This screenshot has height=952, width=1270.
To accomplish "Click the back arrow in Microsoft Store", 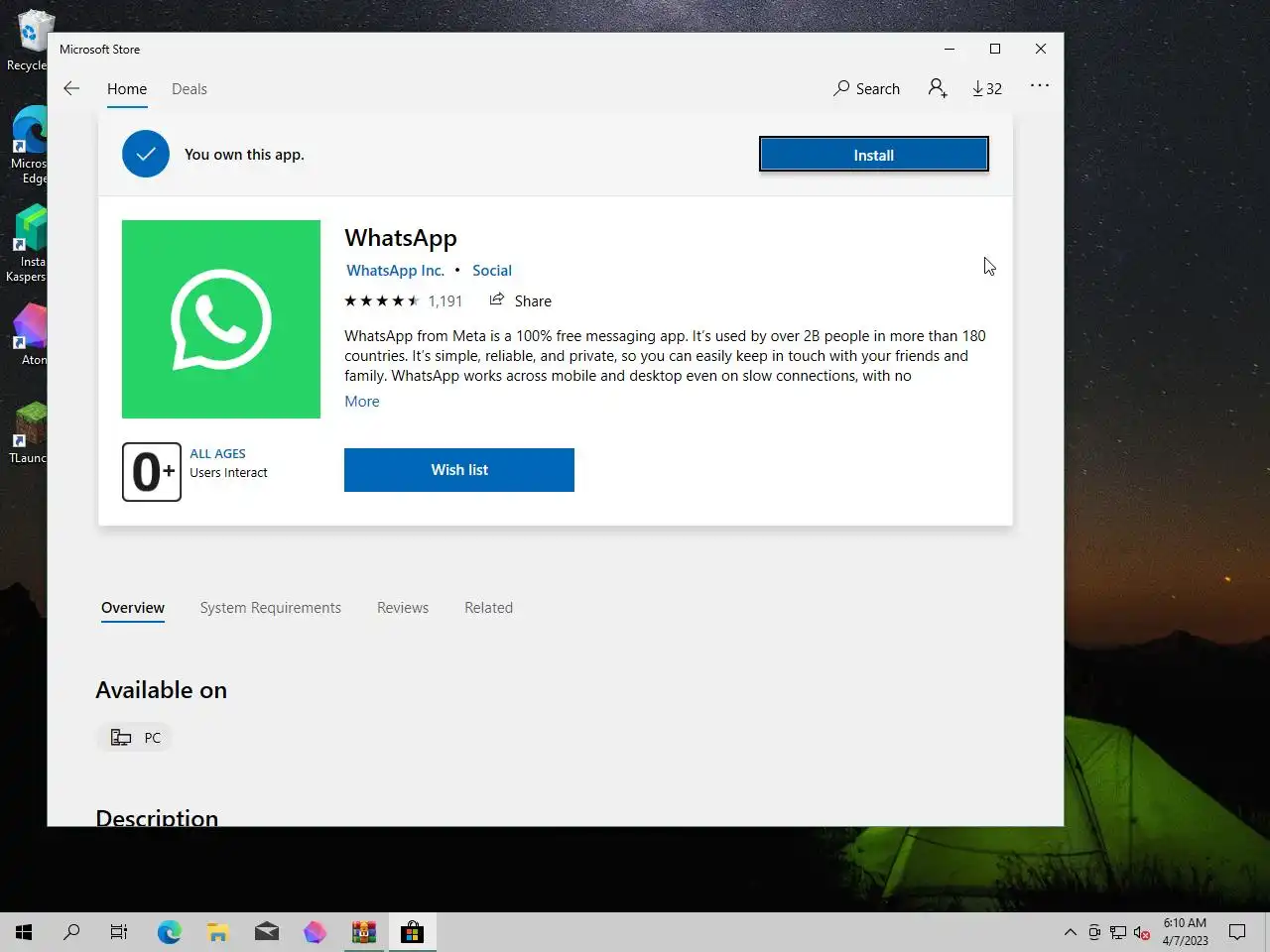I will pyautogui.click(x=71, y=88).
